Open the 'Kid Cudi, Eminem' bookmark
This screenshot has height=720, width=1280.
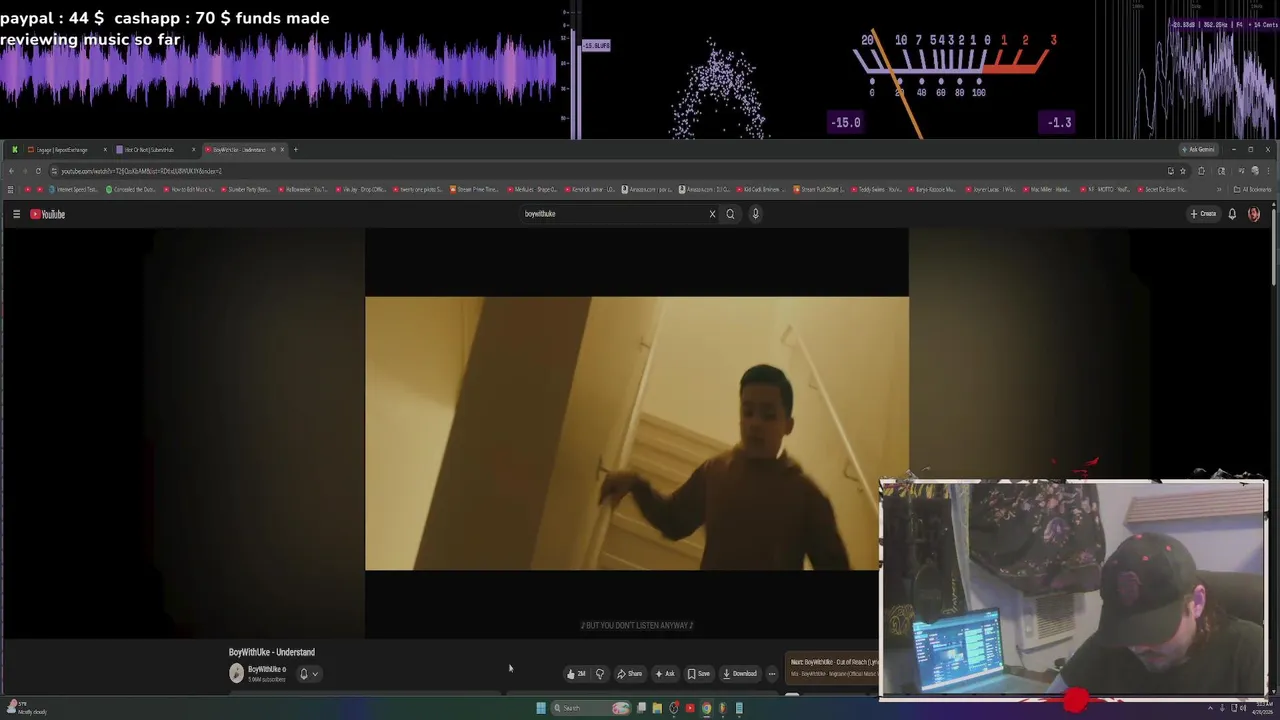point(762,189)
